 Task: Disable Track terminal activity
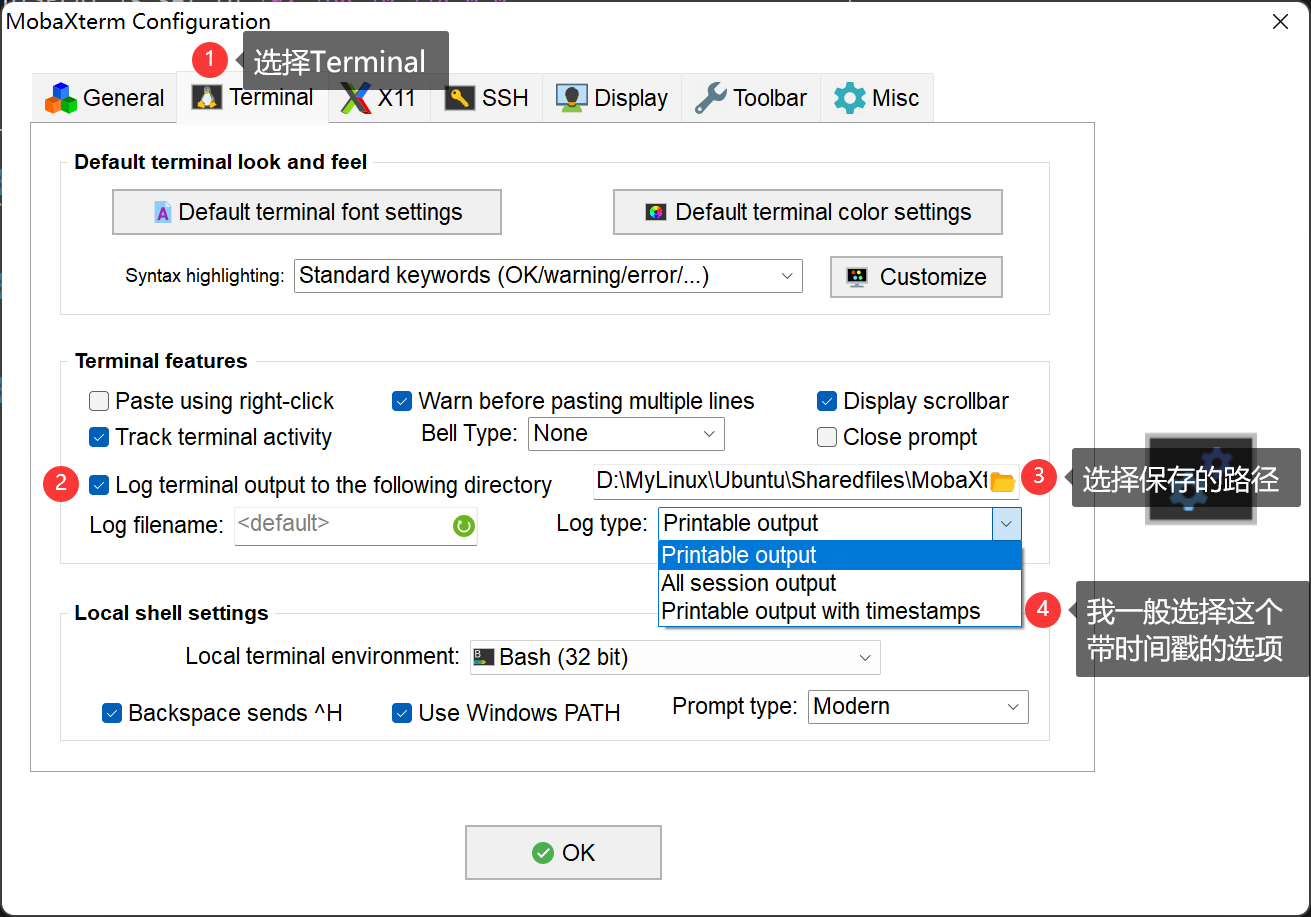point(99,437)
